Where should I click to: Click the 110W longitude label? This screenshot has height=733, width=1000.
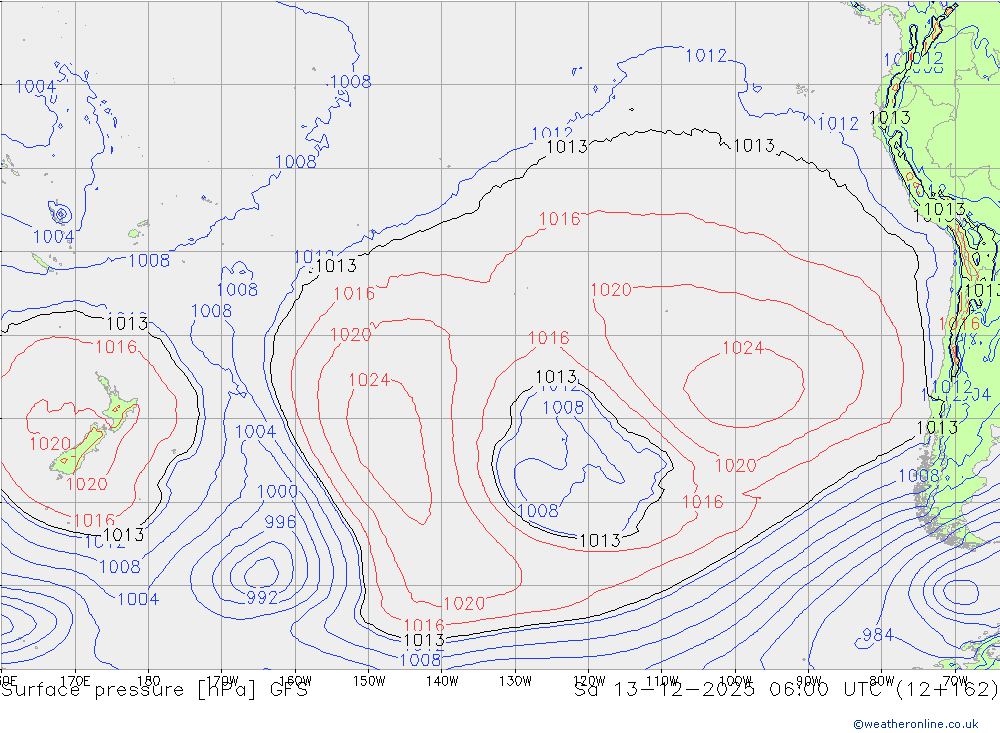662,681
